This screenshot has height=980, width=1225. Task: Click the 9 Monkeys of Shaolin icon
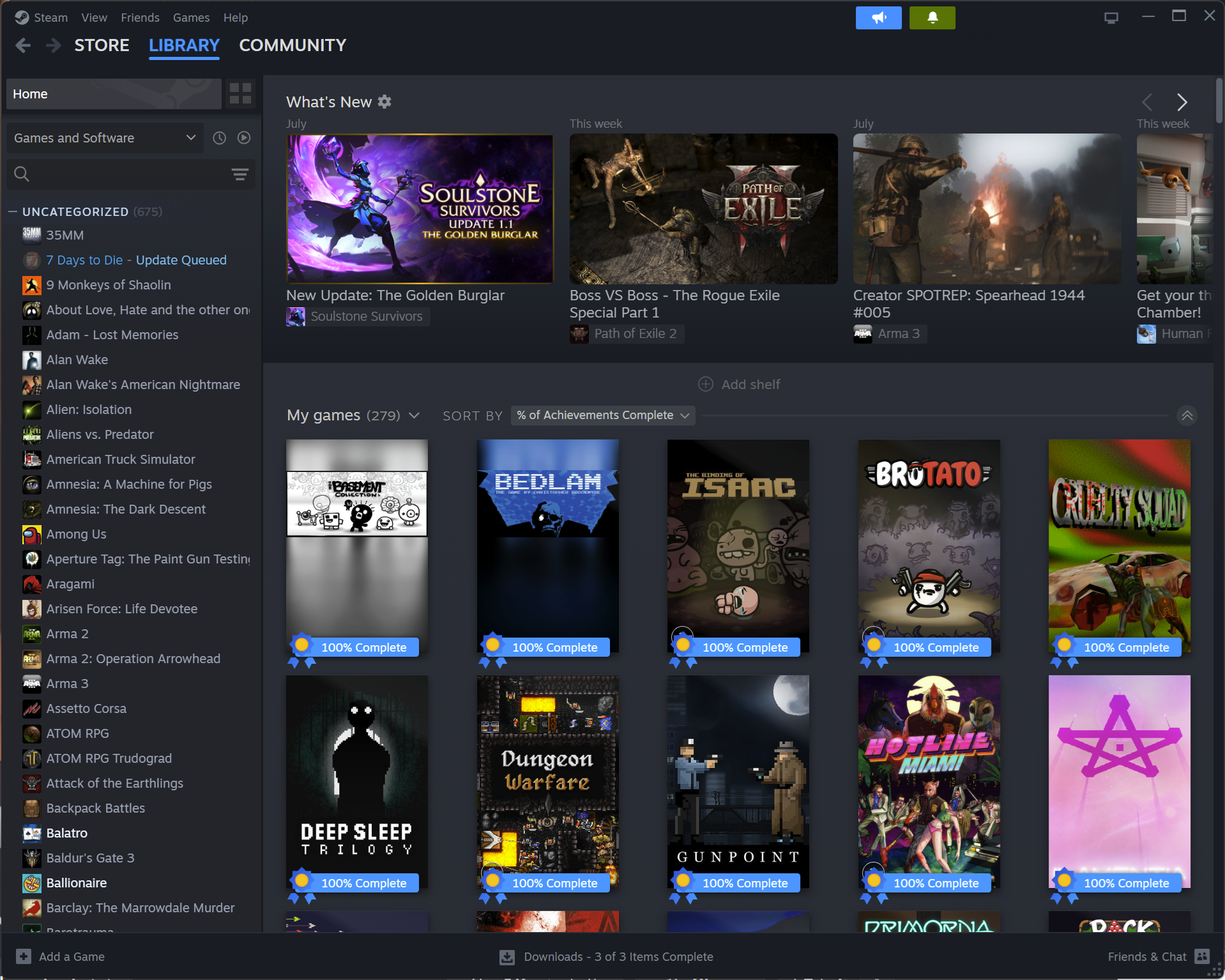tap(32, 285)
